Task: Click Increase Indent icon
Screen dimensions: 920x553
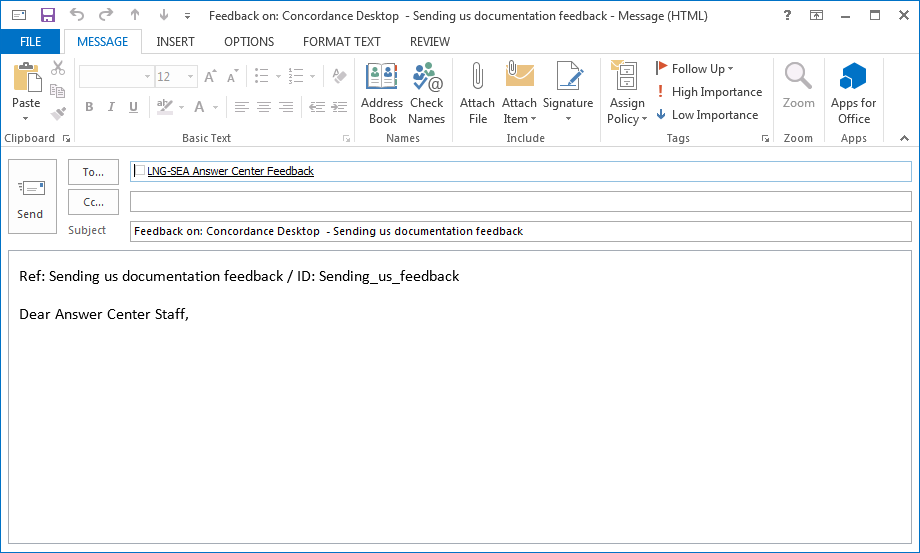Action: pos(339,107)
